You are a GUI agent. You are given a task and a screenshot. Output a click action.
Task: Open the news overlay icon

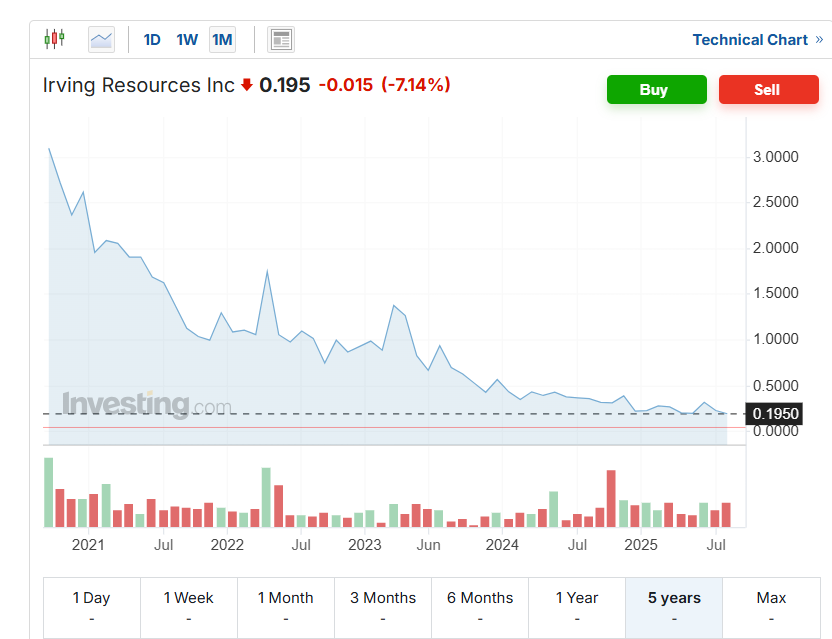pos(281,40)
